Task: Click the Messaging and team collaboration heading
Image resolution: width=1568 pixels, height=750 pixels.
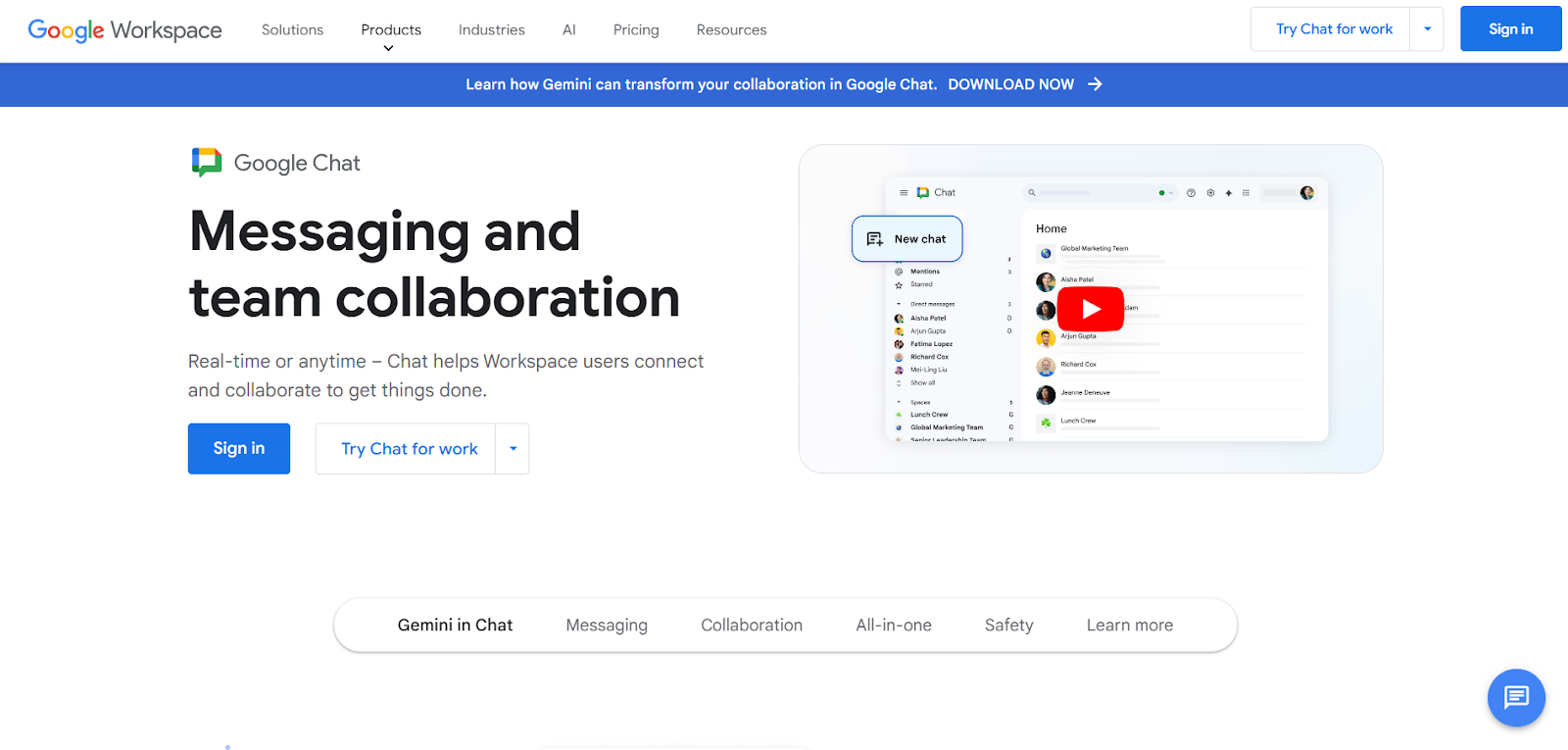Action: tap(434, 265)
